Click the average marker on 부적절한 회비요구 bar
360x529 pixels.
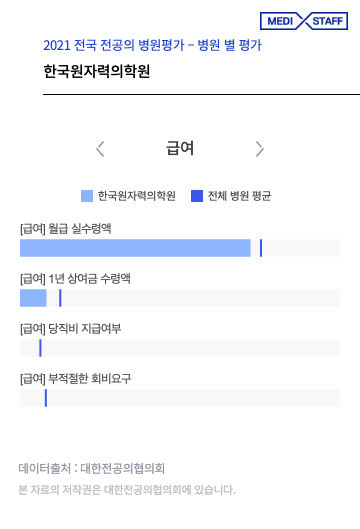click(x=46, y=398)
